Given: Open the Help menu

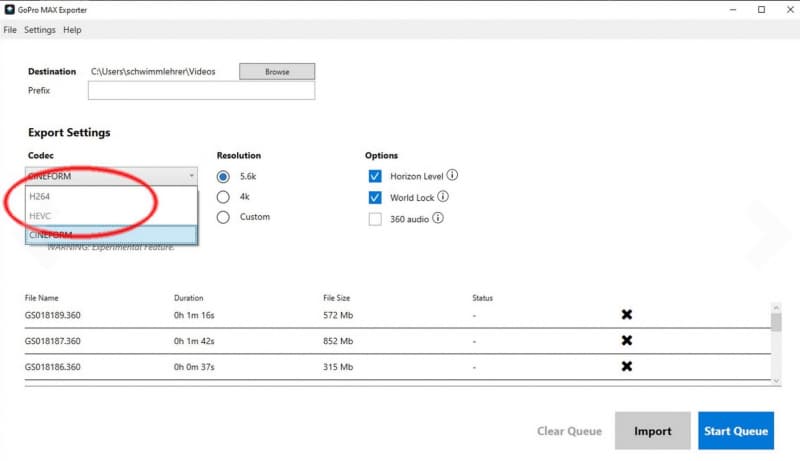Looking at the screenshot, I should point(72,30).
